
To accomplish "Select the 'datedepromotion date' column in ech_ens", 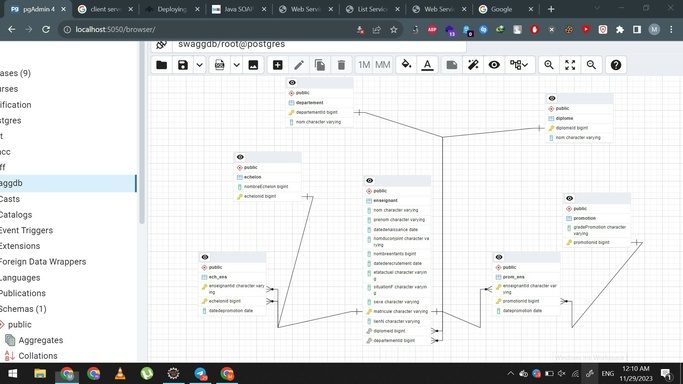I will 233,310.
